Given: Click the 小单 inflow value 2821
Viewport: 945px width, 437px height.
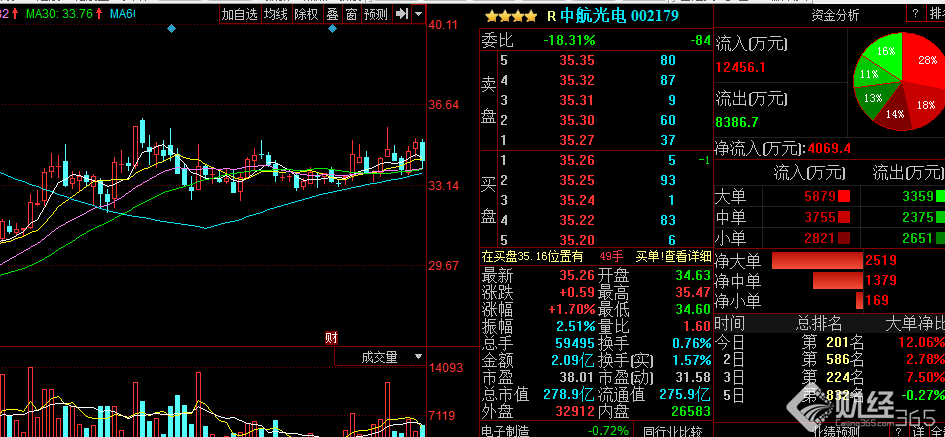Looking at the screenshot, I should pos(819,237).
